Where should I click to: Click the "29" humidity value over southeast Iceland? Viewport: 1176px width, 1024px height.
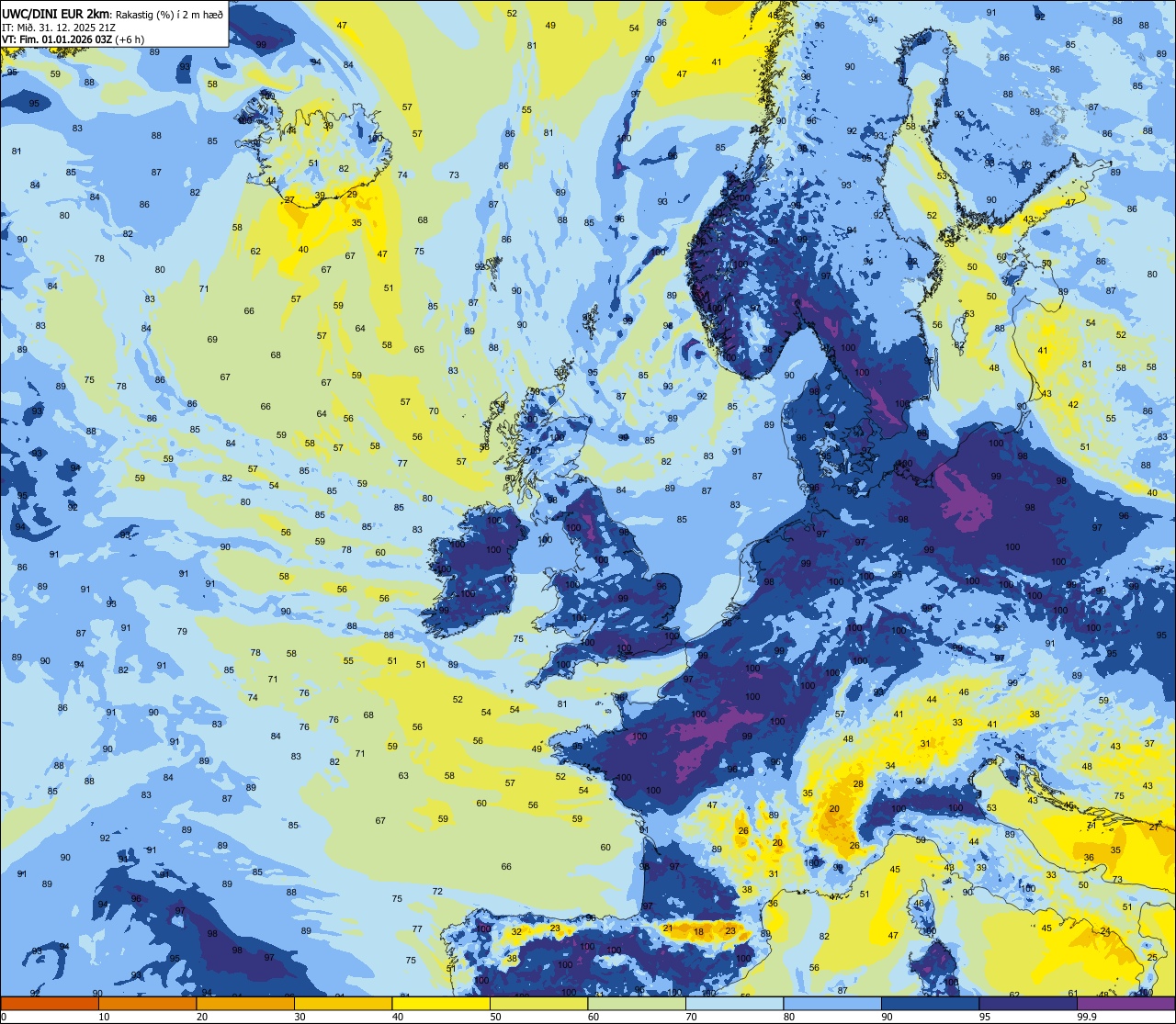pos(351,194)
